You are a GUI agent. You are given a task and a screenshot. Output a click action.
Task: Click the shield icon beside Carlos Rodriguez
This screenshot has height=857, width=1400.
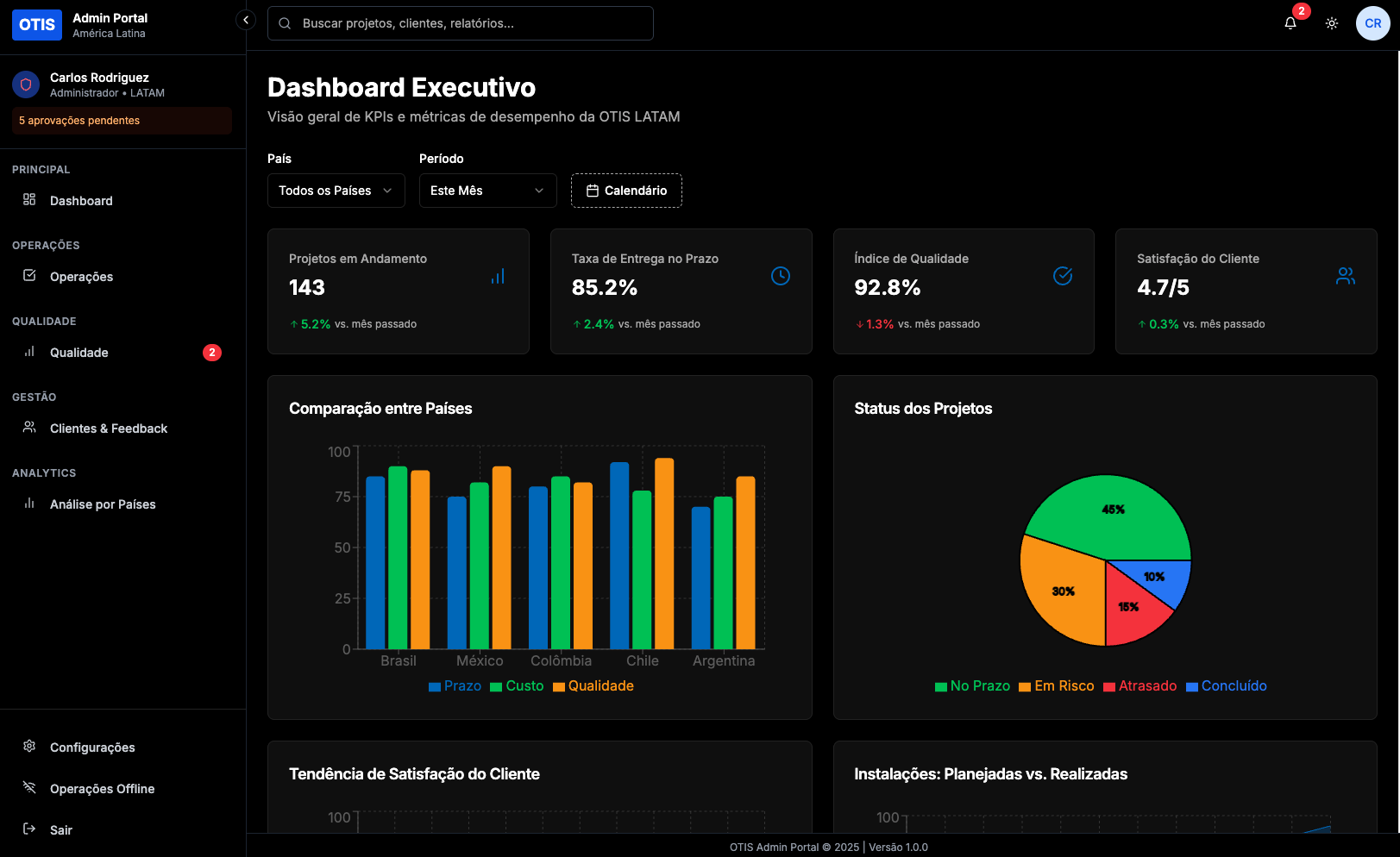click(26, 84)
